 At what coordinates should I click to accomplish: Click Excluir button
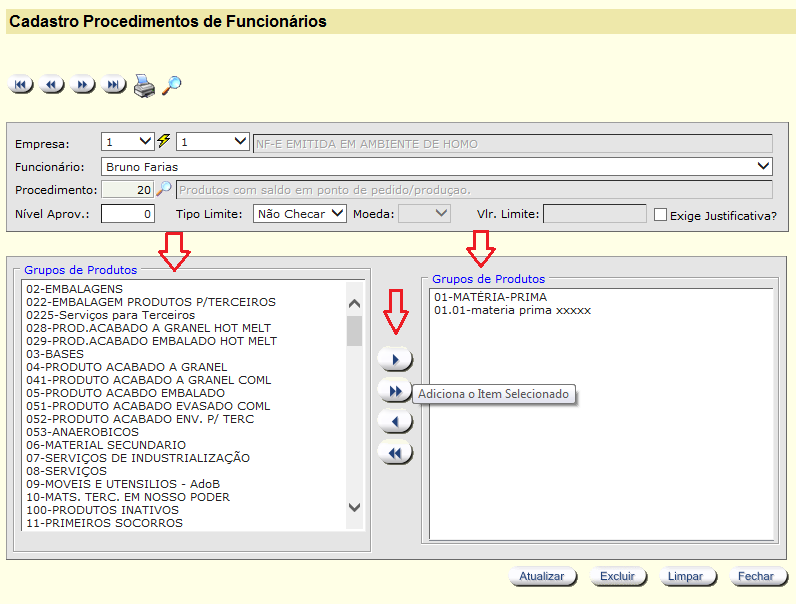(617, 577)
